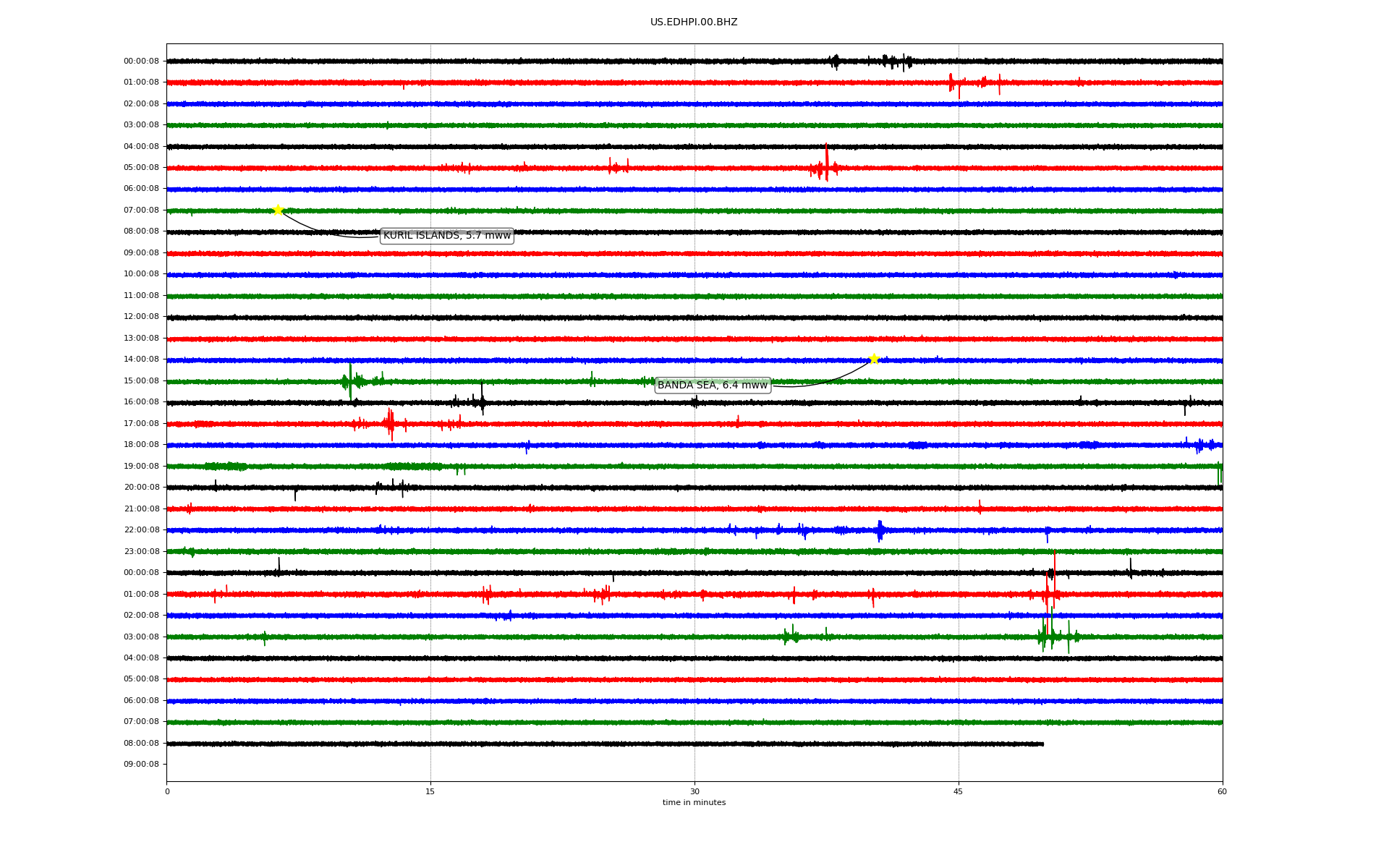Click the BANDA SEA, 6.4 mww label
This screenshot has height=868, width=1389.
[712, 386]
